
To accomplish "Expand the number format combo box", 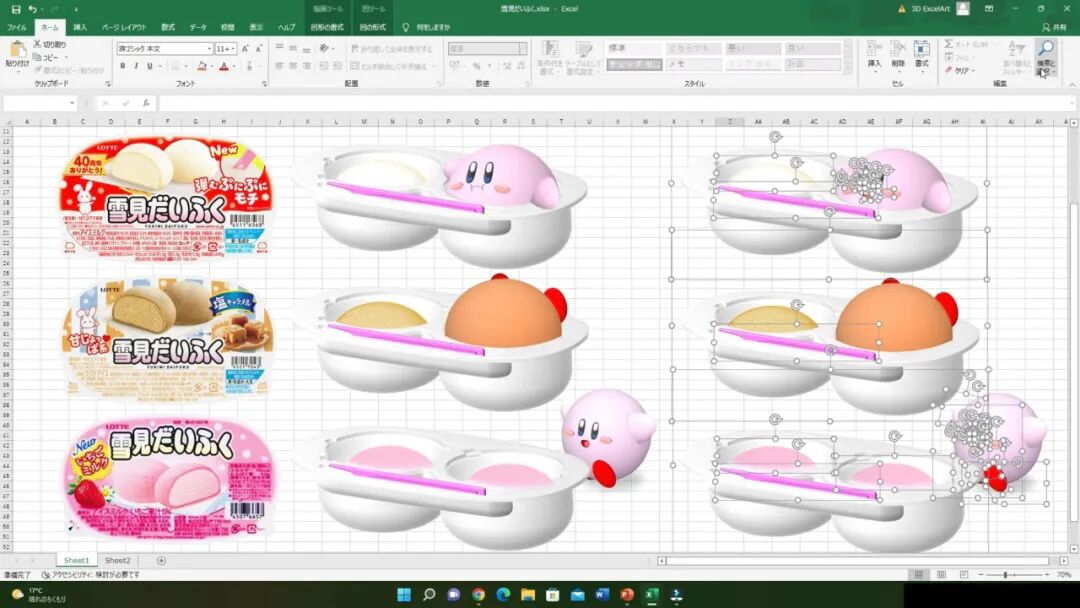I will click(x=523, y=49).
